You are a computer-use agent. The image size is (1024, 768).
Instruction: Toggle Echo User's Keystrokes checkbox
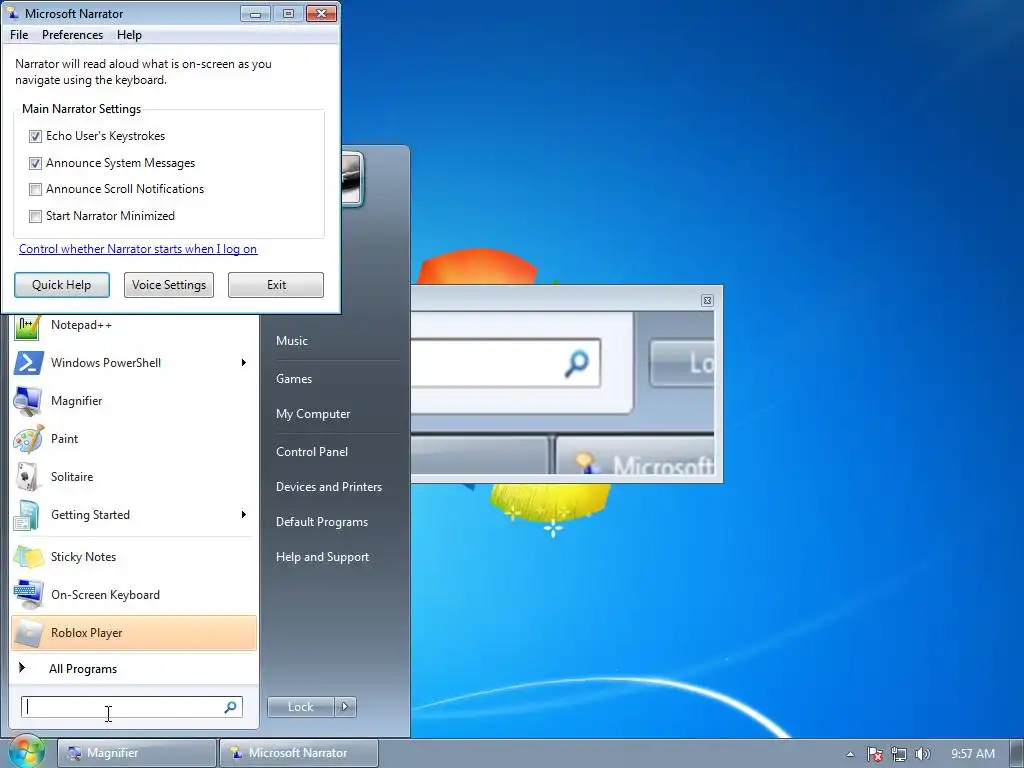tap(35, 136)
